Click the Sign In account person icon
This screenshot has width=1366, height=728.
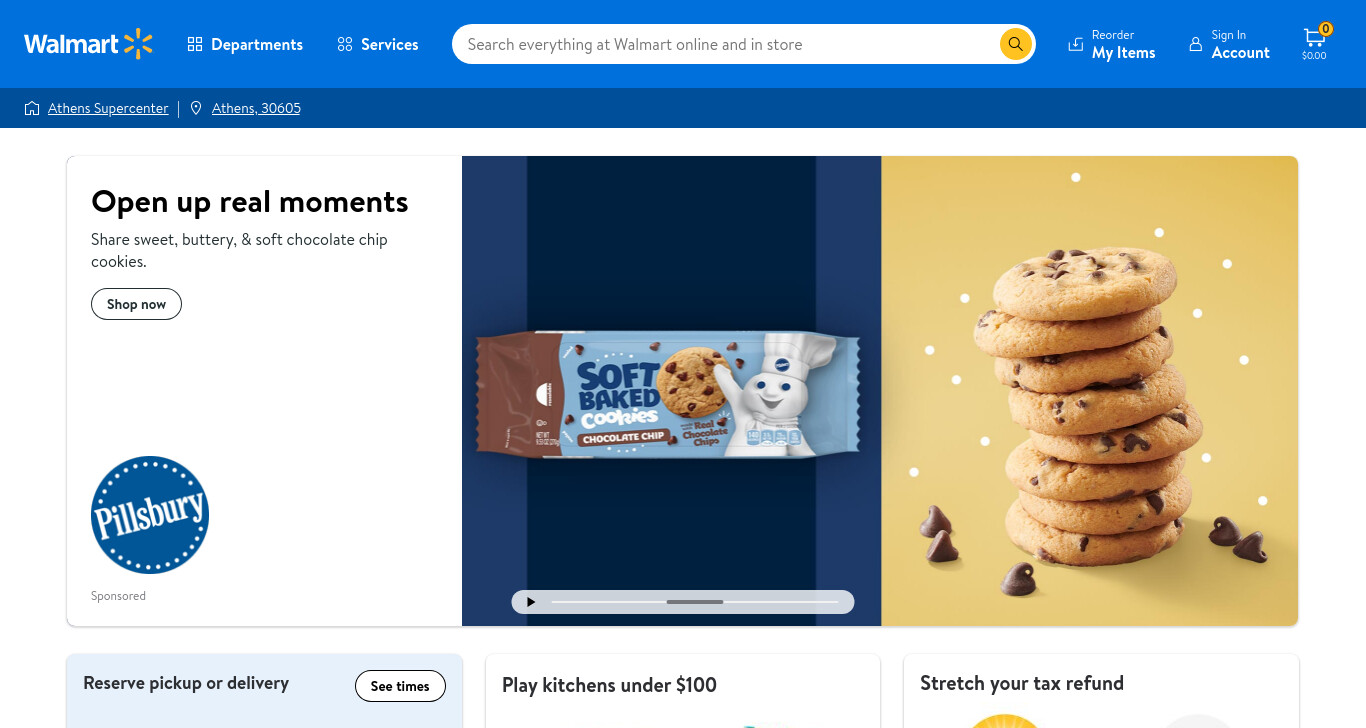click(x=1195, y=44)
